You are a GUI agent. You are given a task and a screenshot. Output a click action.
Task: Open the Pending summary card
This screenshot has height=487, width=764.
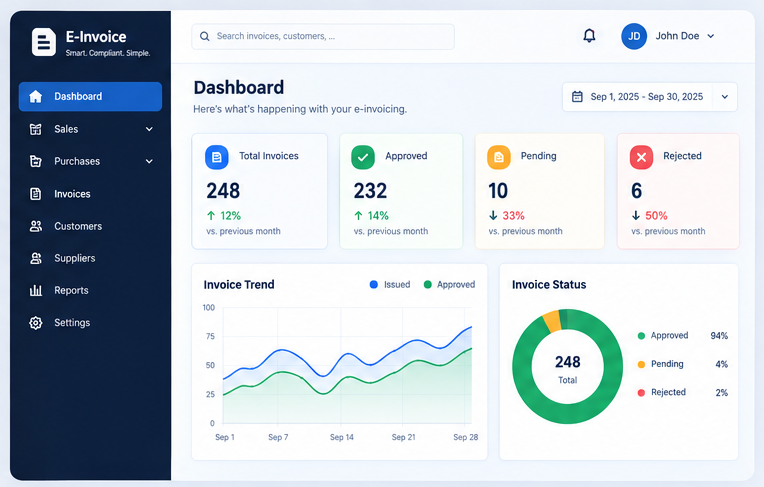point(540,192)
